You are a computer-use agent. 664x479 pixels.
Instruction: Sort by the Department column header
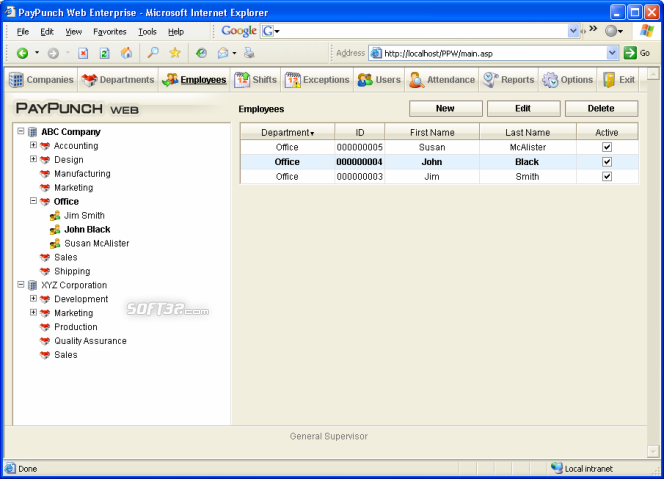[288, 133]
